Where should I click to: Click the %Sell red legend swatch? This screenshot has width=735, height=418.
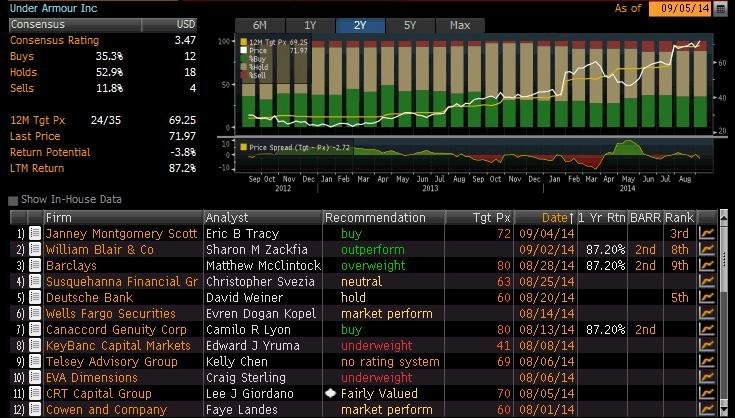click(244, 75)
